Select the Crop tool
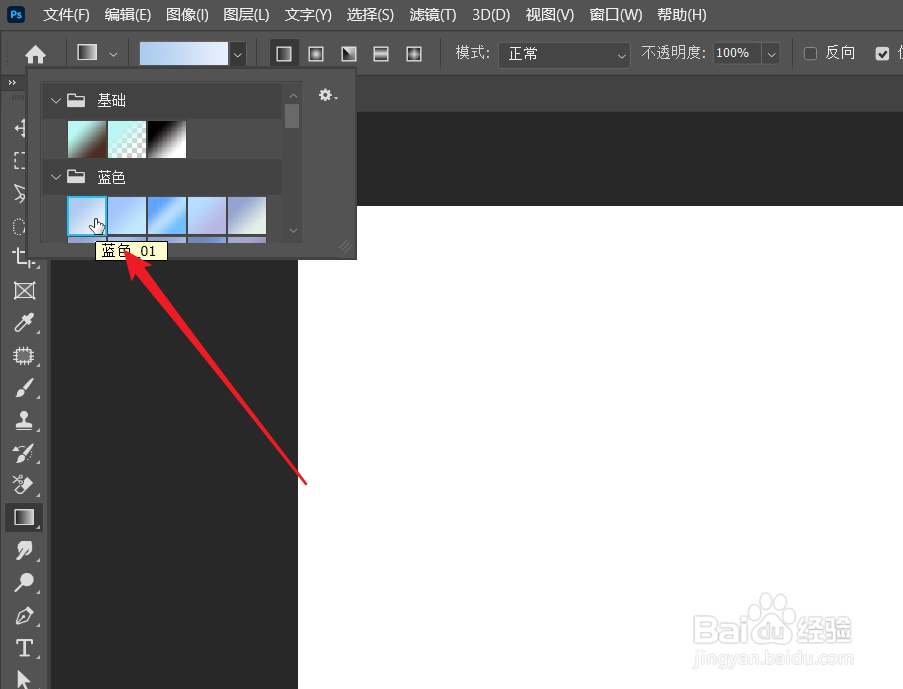The image size is (903, 689). point(24,258)
